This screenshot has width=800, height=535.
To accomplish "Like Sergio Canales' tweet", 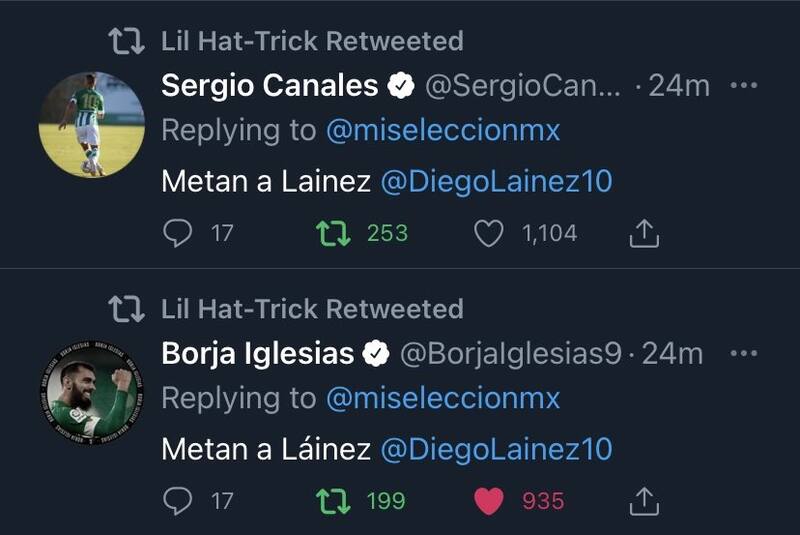I will coord(488,234).
